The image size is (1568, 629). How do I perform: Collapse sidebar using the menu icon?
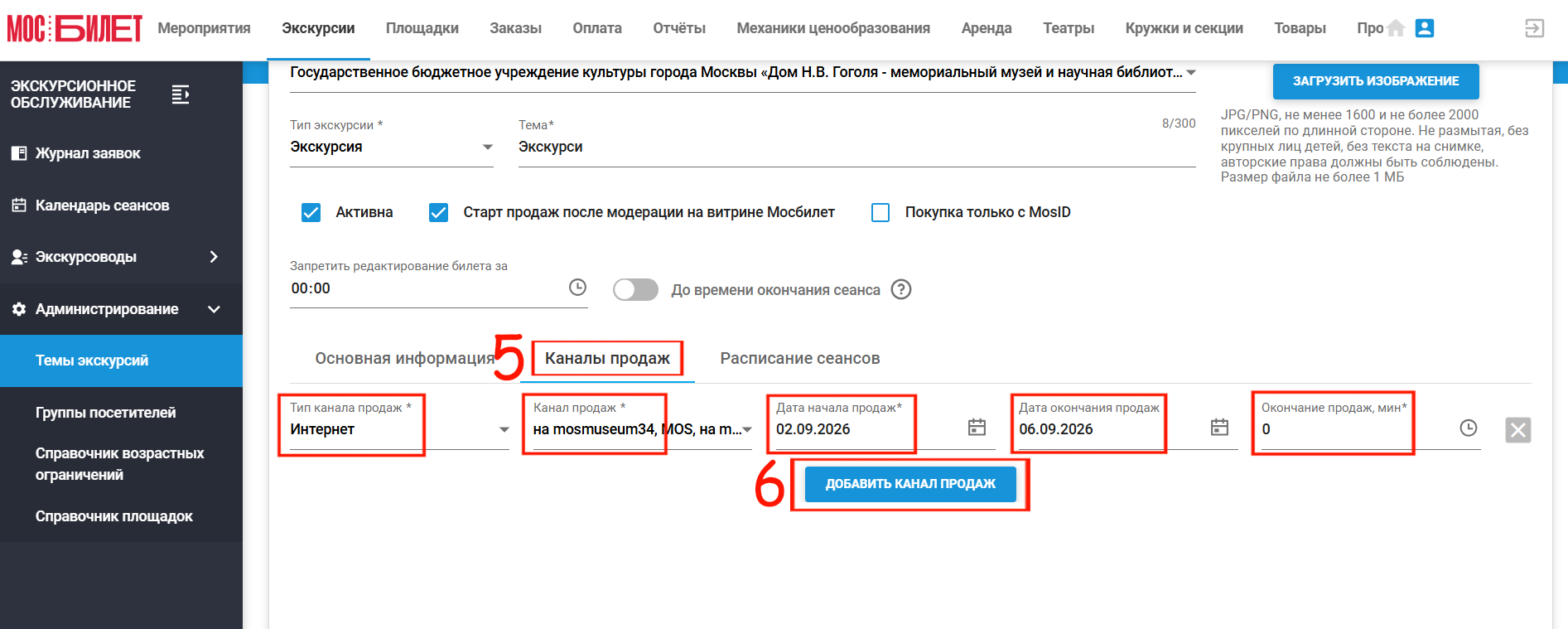click(x=181, y=94)
